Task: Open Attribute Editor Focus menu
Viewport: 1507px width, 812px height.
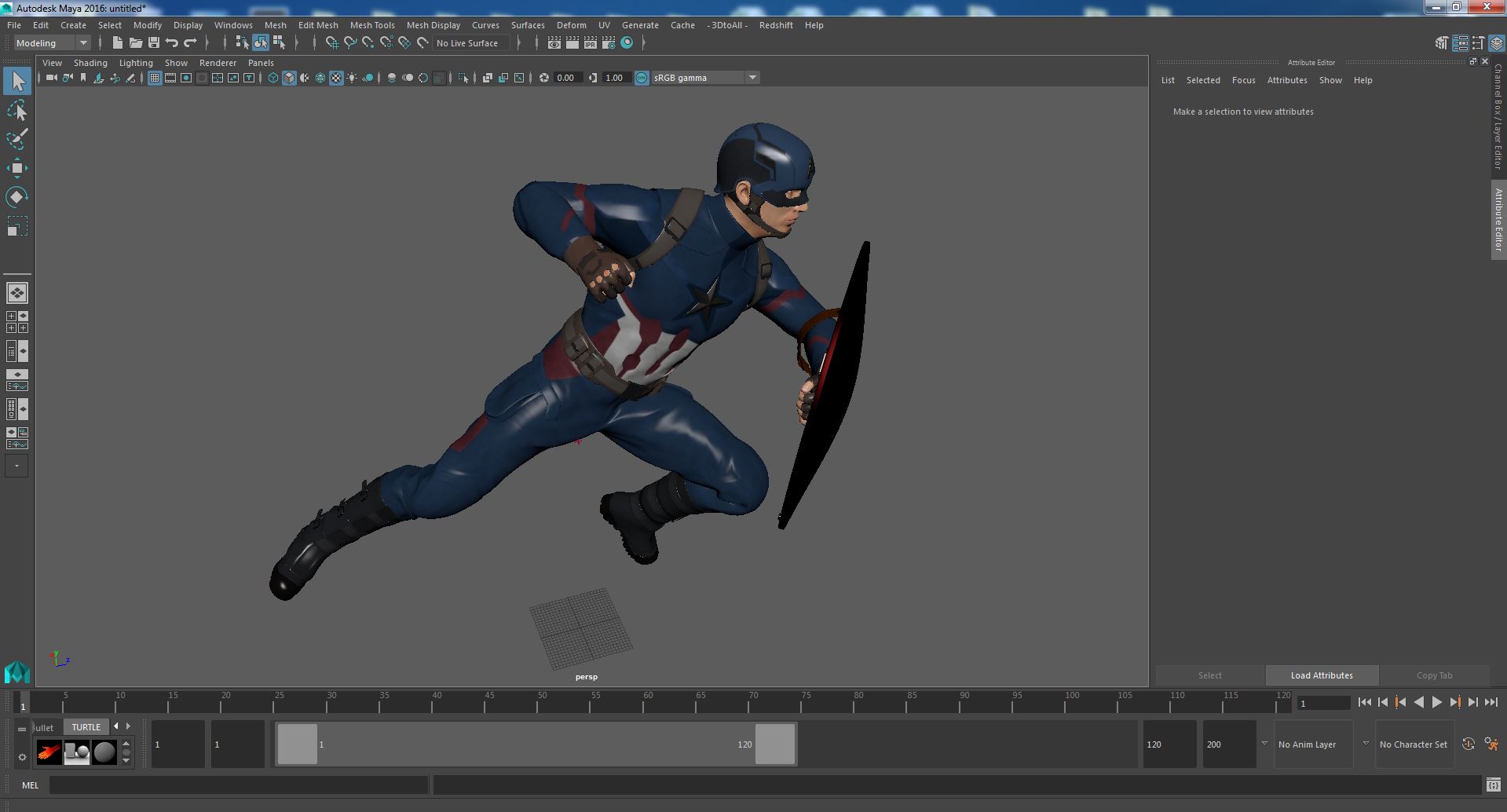Action: tap(1243, 80)
